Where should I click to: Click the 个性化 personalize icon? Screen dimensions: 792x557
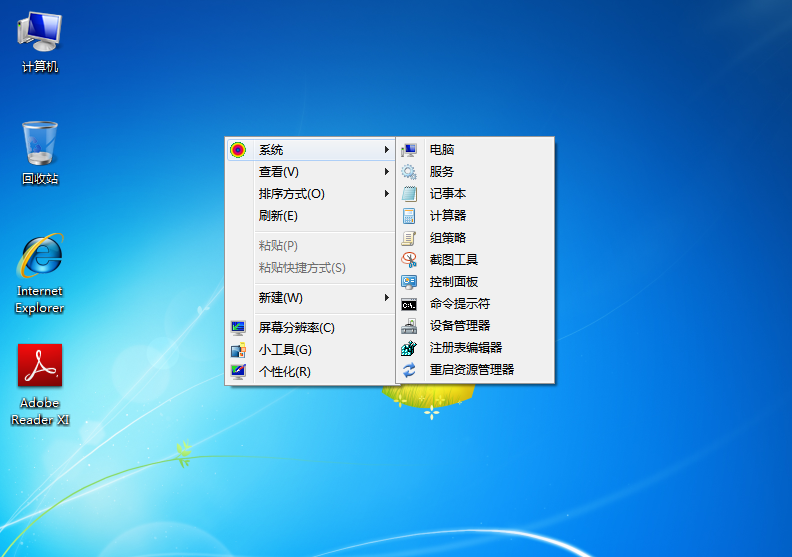[238, 372]
